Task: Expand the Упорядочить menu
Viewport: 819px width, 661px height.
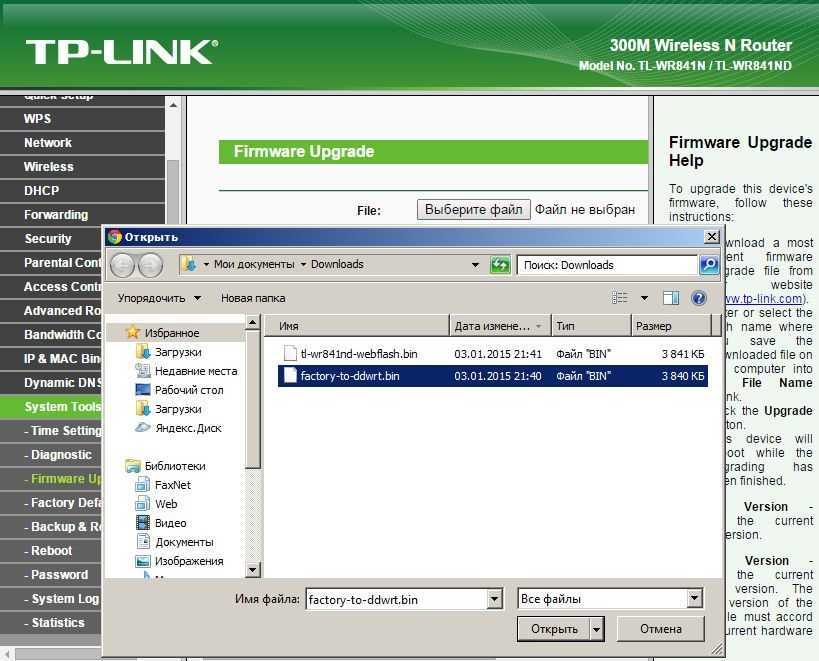Action: click(x=159, y=298)
